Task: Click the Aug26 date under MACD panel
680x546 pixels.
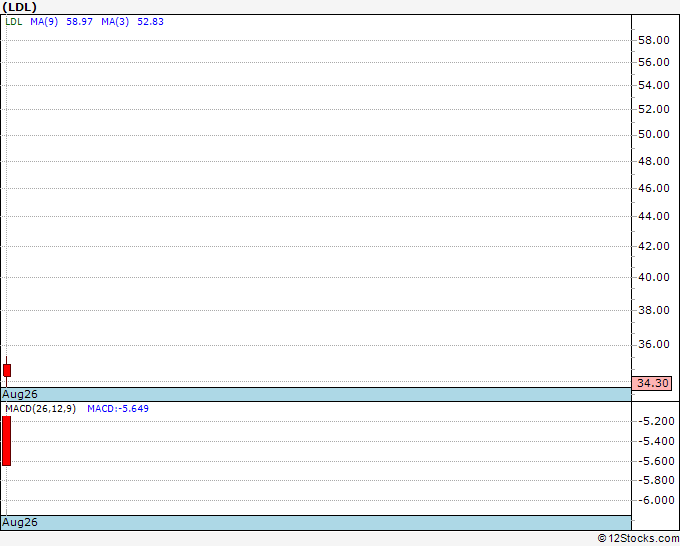Action: coord(20,522)
